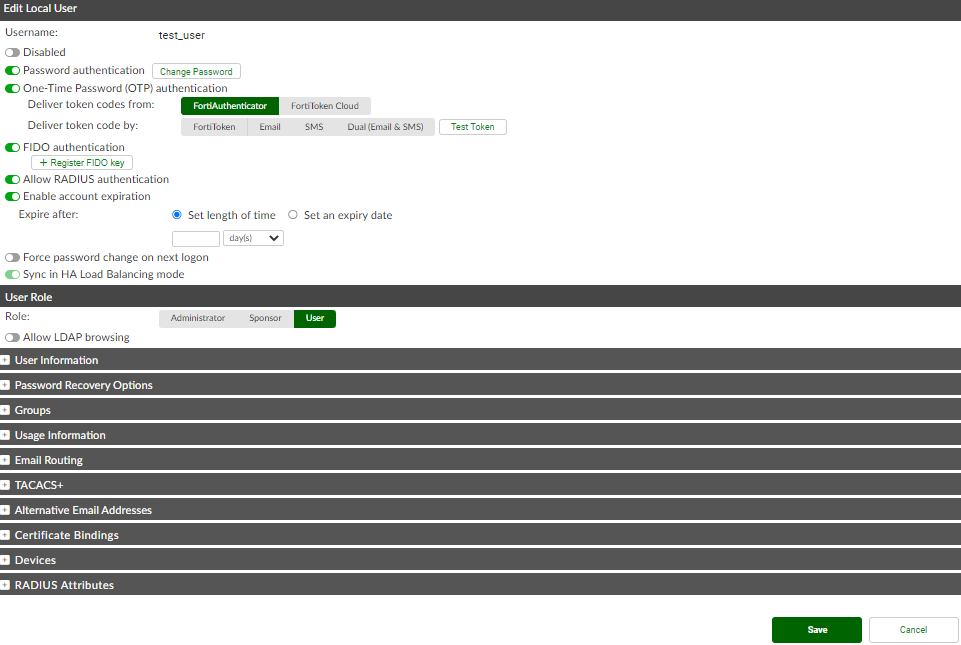This screenshot has height=645, width=961.
Task: Toggle Enable account expiration switch
Action: click(12, 197)
